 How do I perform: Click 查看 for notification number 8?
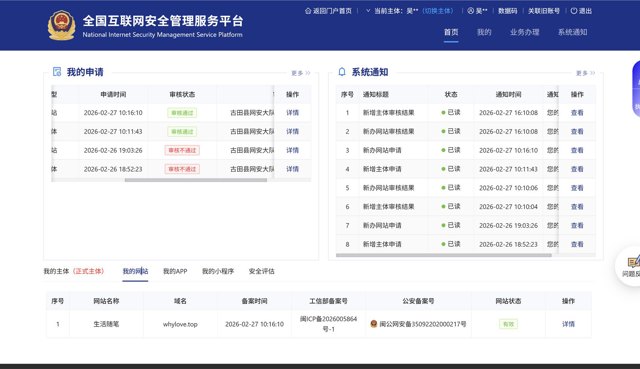point(577,244)
